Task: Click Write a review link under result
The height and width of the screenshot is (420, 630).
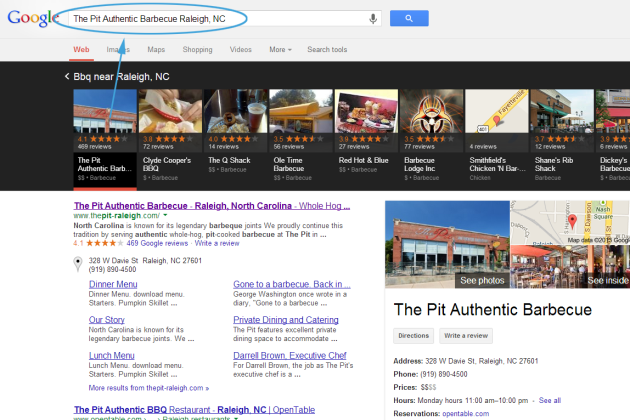Action: (x=217, y=243)
